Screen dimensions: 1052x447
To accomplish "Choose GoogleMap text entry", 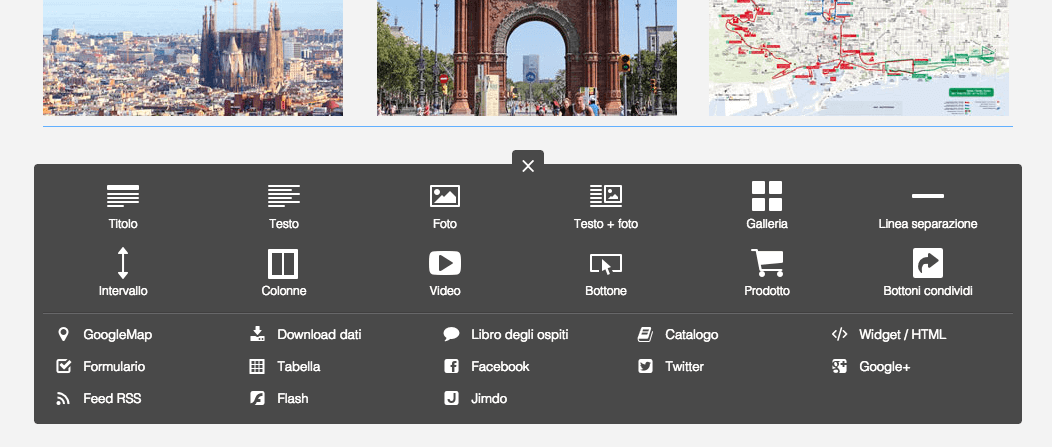I will point(117,334).
